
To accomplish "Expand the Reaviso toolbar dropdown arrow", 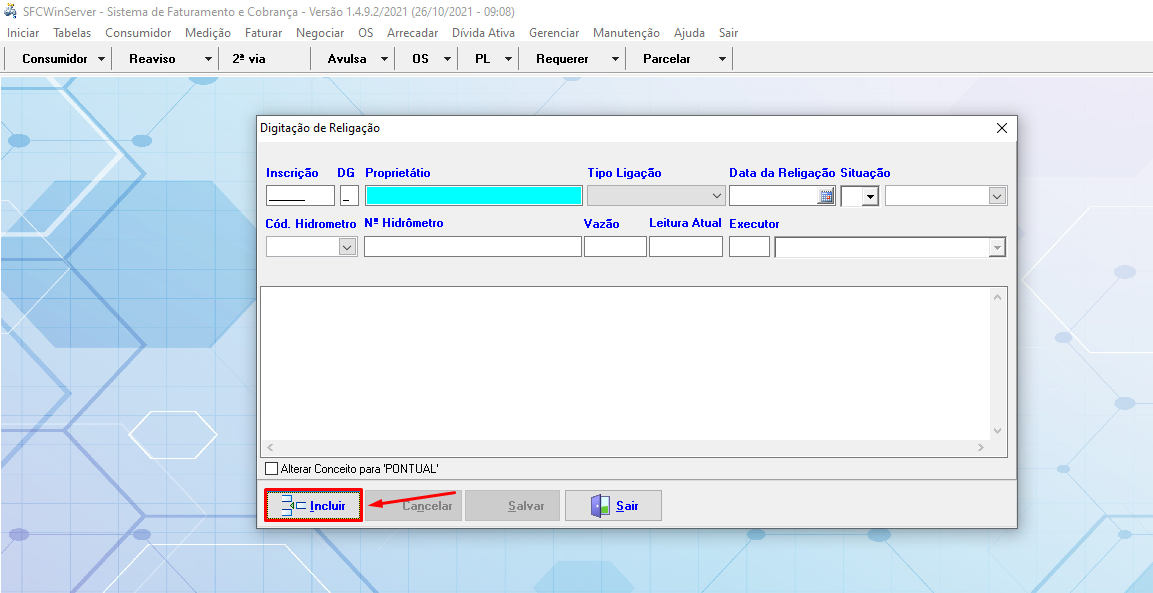I will [x=208, y=59].
